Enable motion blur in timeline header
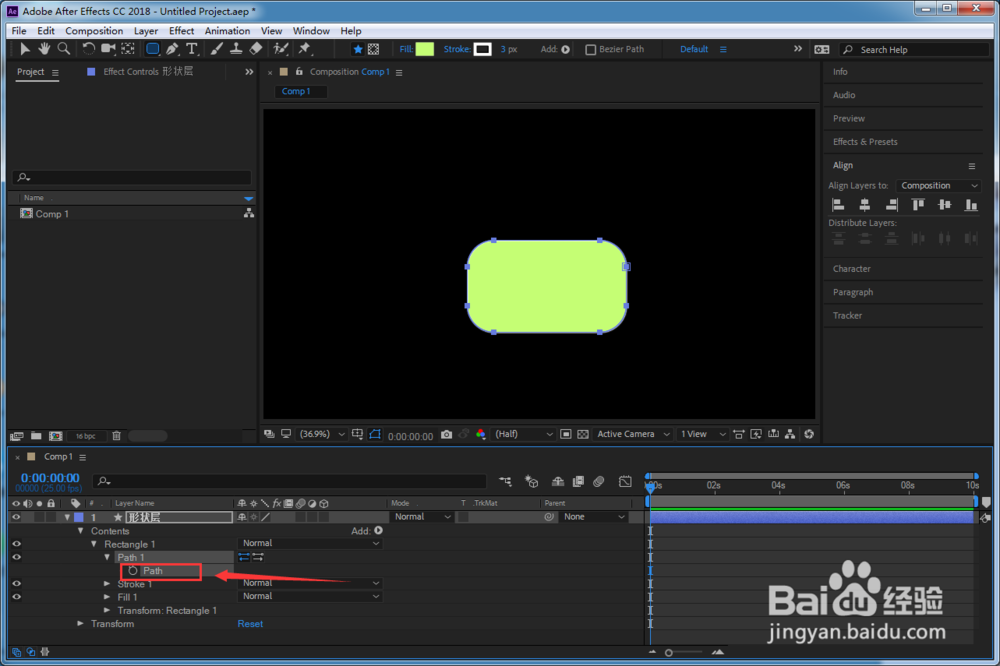This screenshot has height=666, width=1000. [x=598, y=482]
